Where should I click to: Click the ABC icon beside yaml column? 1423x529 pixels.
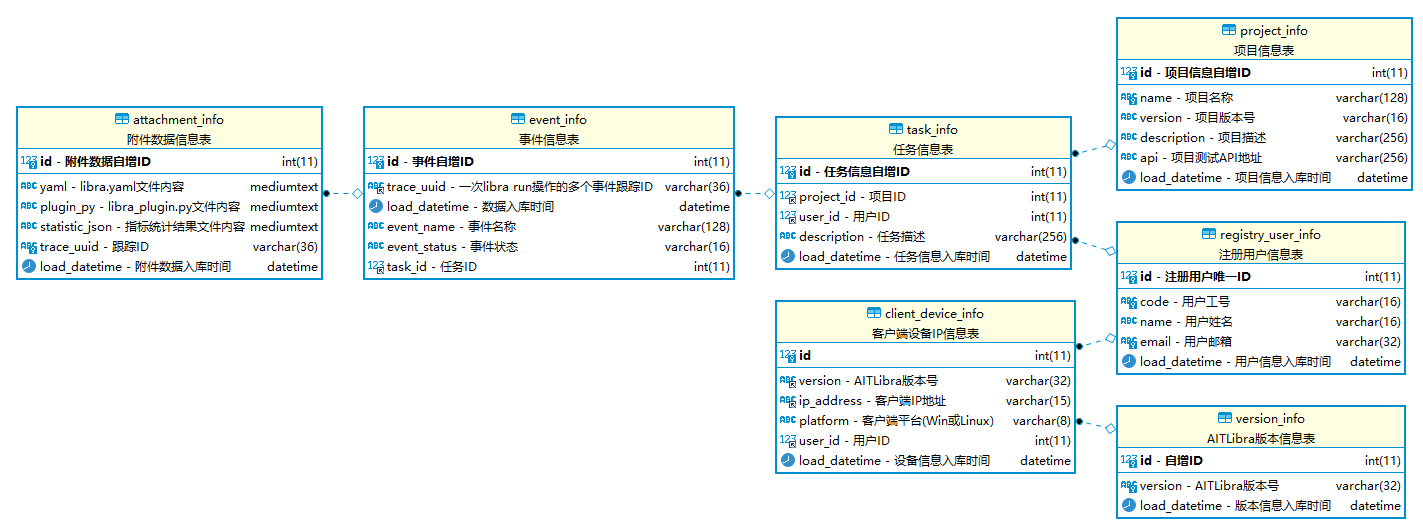(28, 186)
